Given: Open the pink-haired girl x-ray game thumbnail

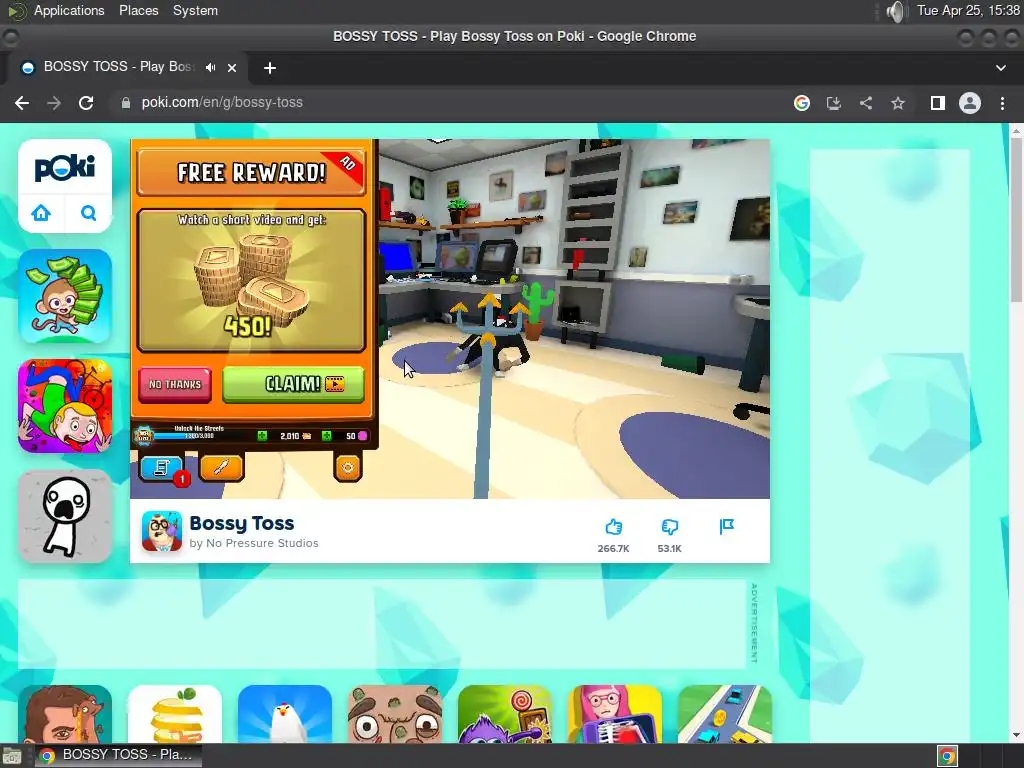Looking at the screenshot, I should [x=615, y=714].
